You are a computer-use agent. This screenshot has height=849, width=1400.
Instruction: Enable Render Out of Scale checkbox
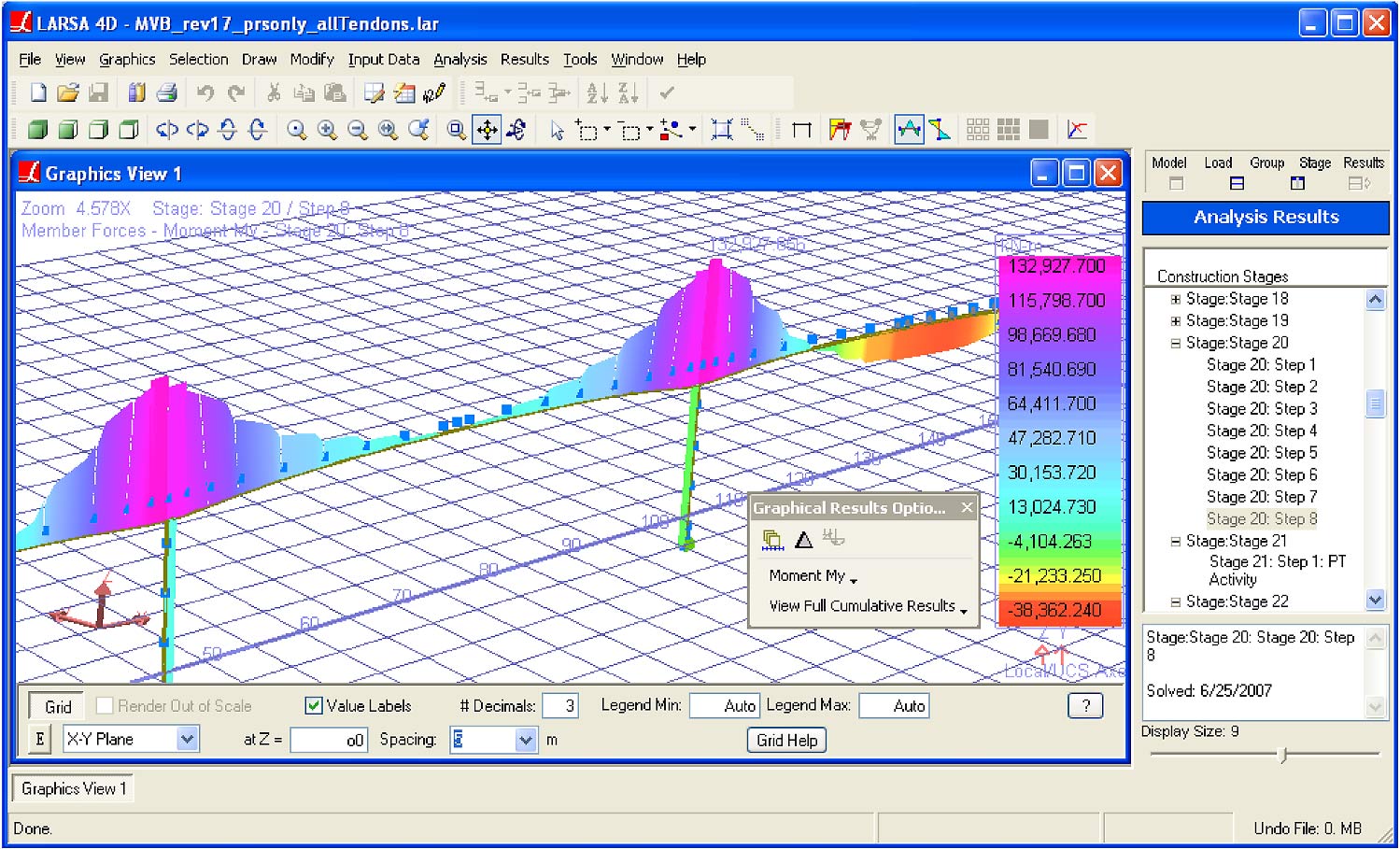point(105,706)
